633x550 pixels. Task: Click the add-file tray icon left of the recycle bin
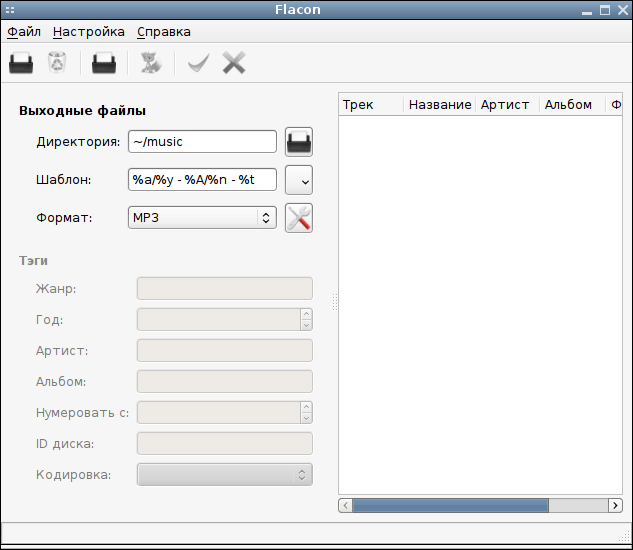point(21,63)
